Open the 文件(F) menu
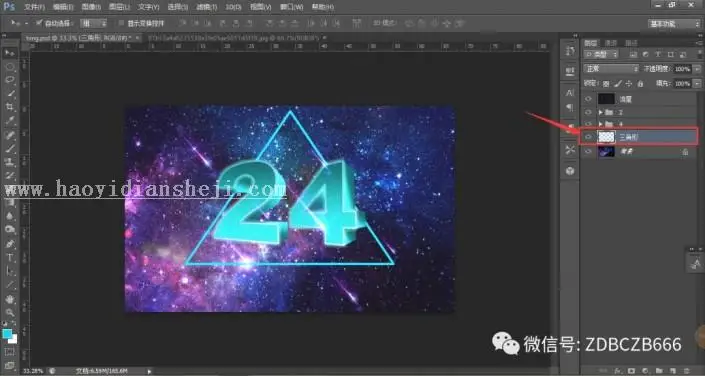Screen dimensions: 705x376 [x=34, y=7]
